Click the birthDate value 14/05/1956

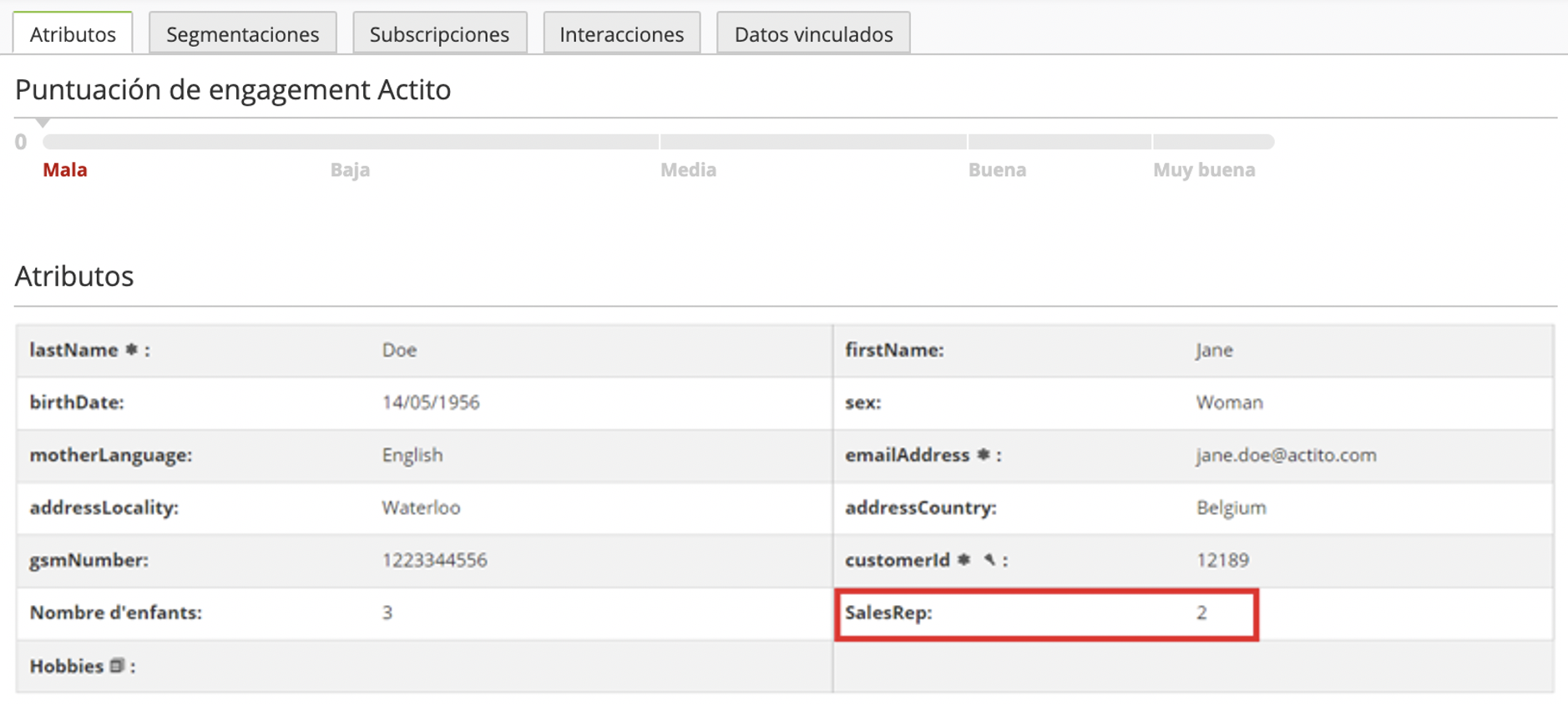tap(431, 402)
